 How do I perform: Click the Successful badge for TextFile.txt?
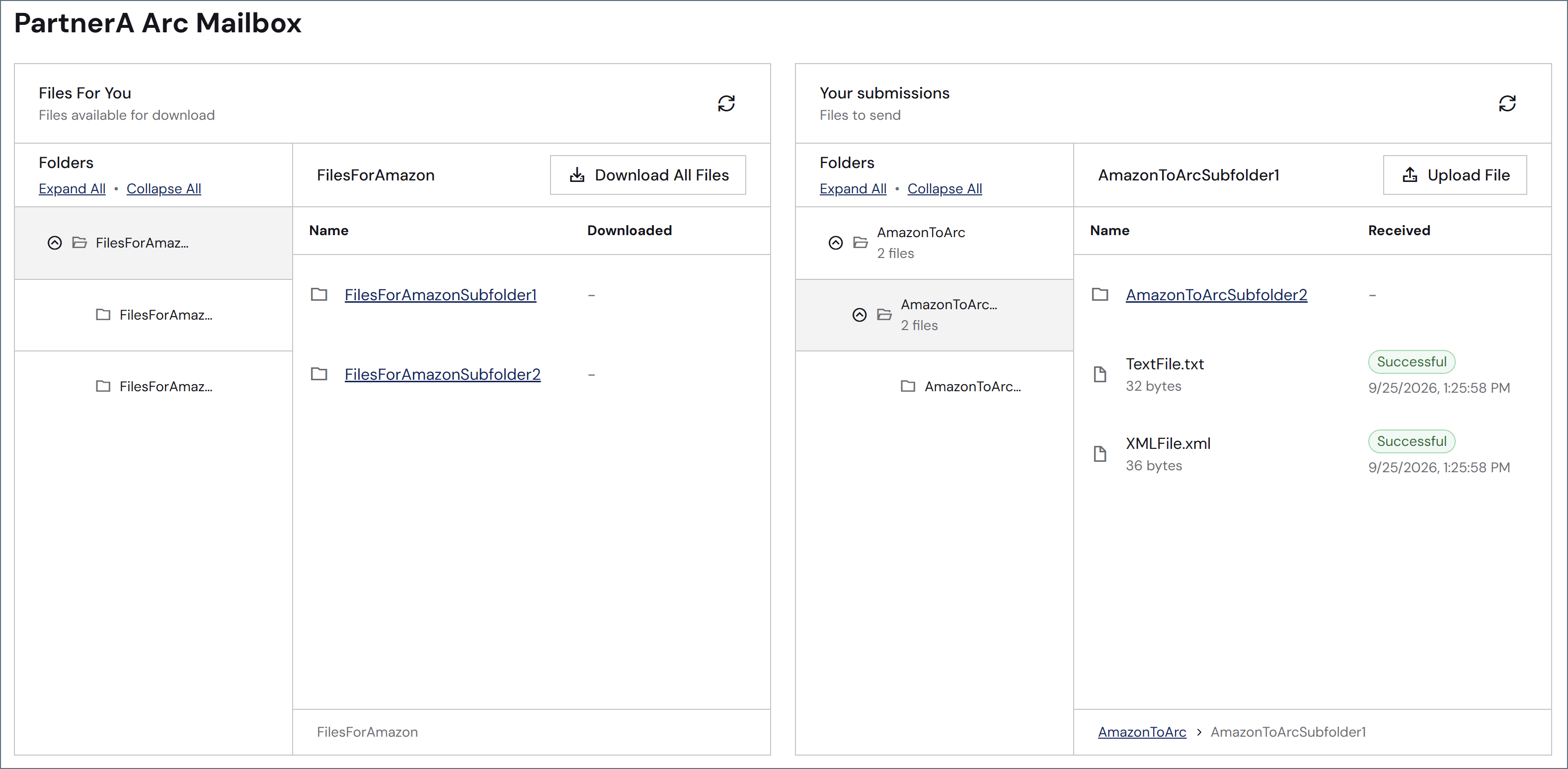click(1411, 362)
